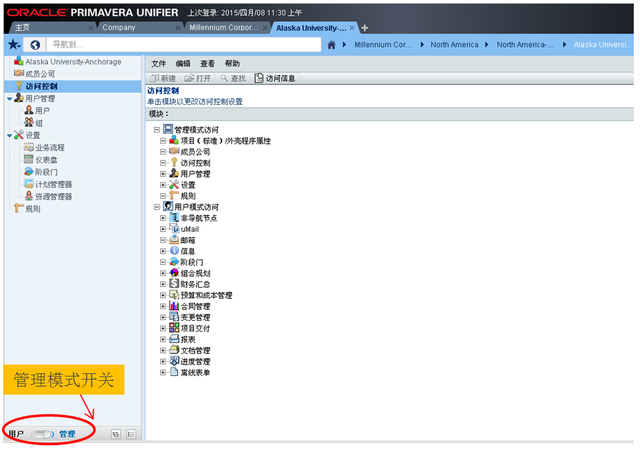Click the 查找 toolbar button
640x449 pixels.
click(x=233, y=78)
